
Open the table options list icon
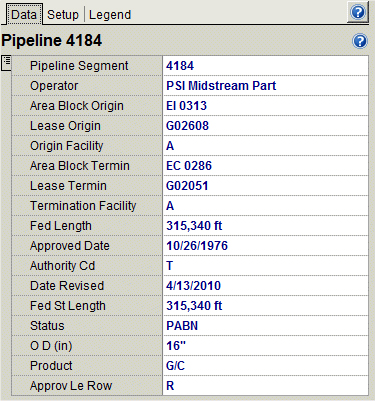(6, 63)
